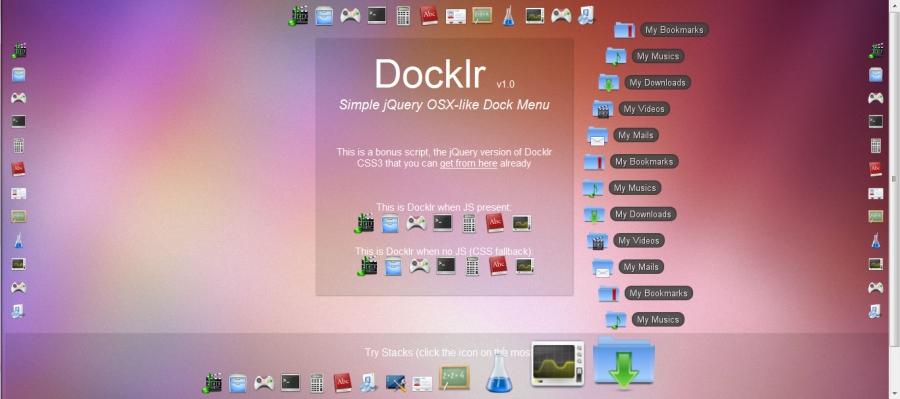Click the screen-with-tools icon in bottom dock

[x=396, y=383]
